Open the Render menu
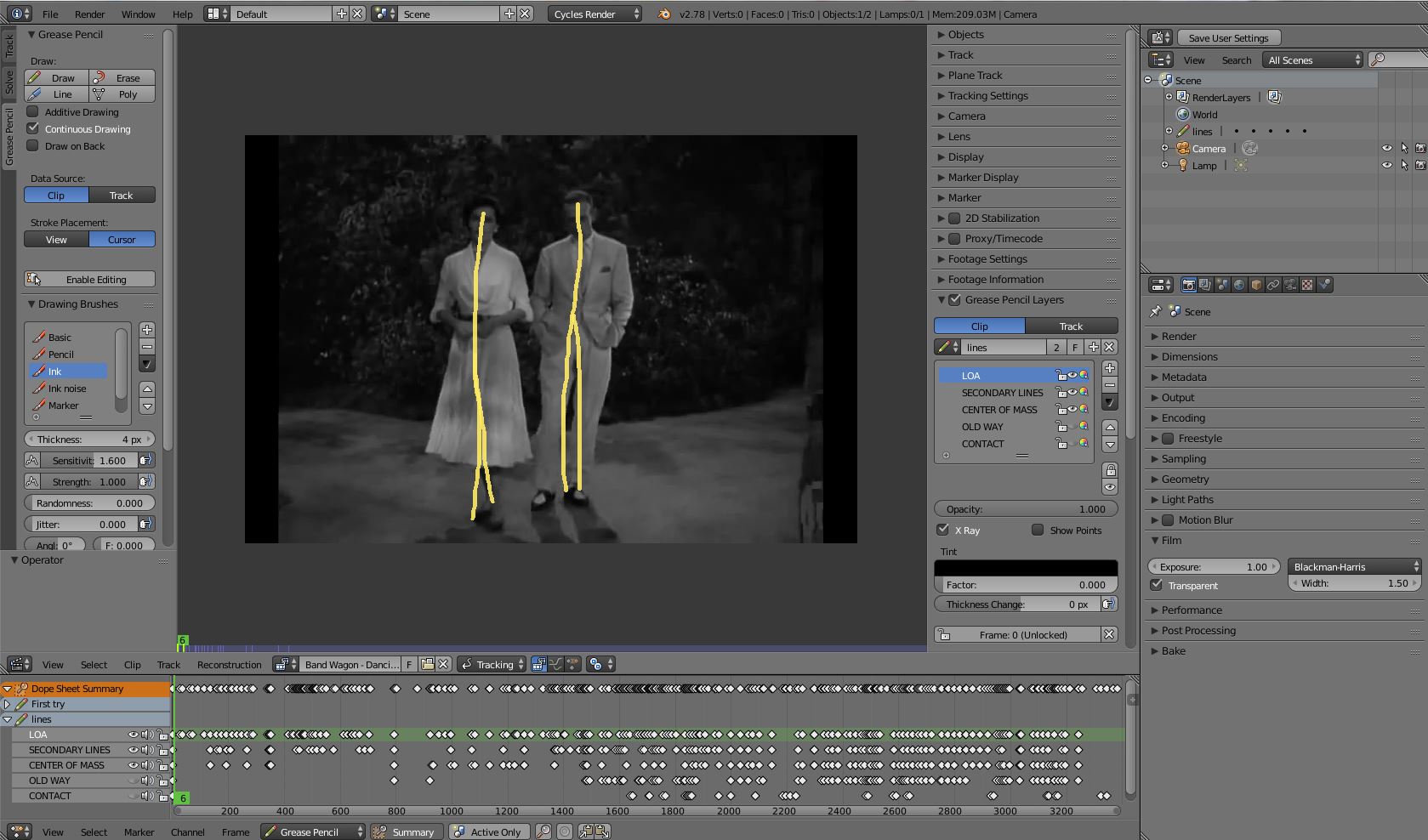 [89, 14]
